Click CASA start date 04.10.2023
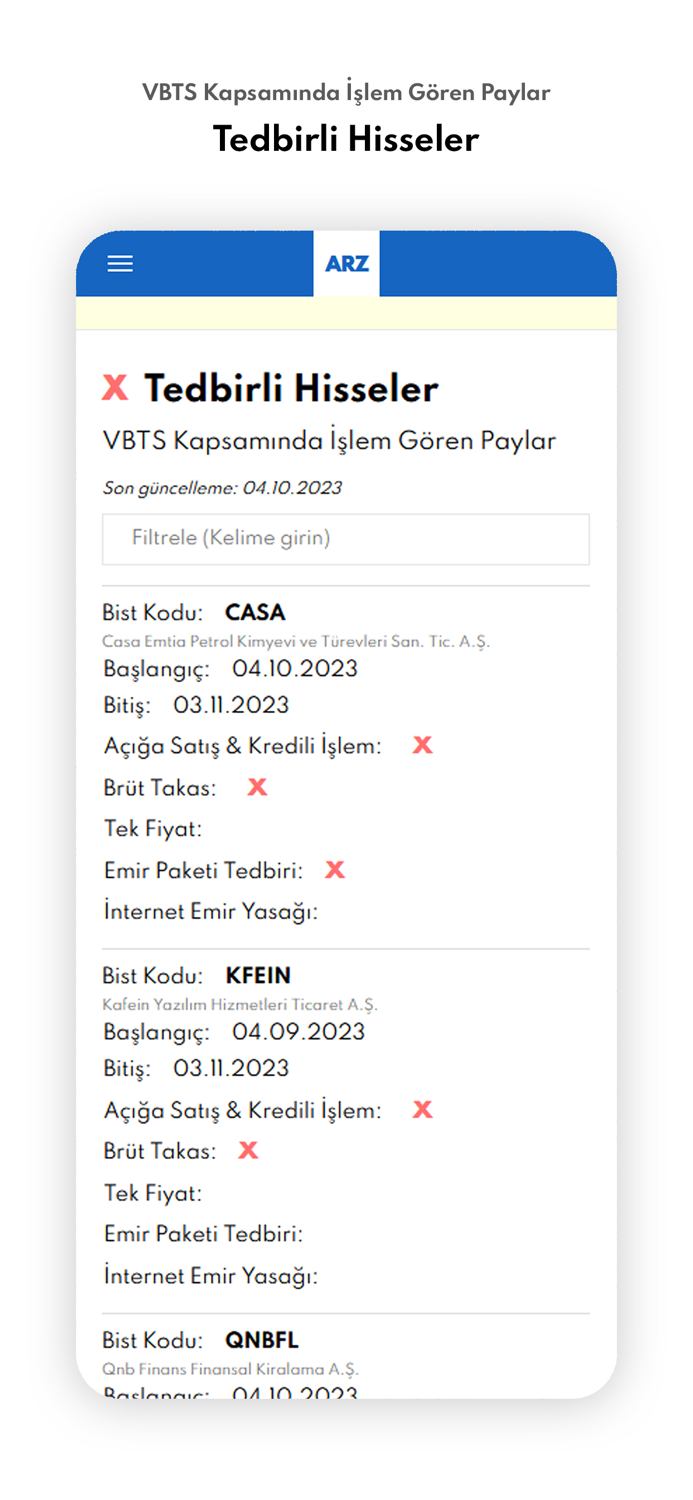Image resolution: width=693 pixels, height=1500 pixels. tap(295, 669)
